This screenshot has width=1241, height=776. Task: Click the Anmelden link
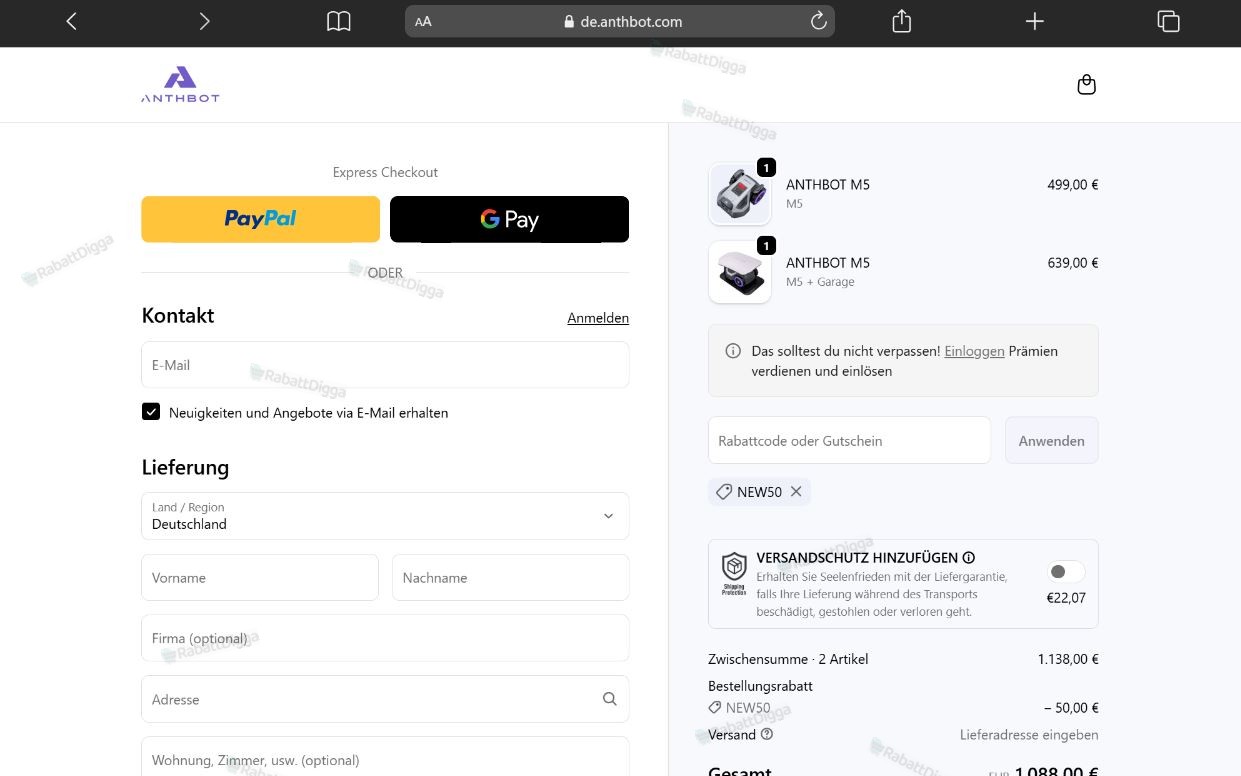pyautogui.click(x=598, y=318)
